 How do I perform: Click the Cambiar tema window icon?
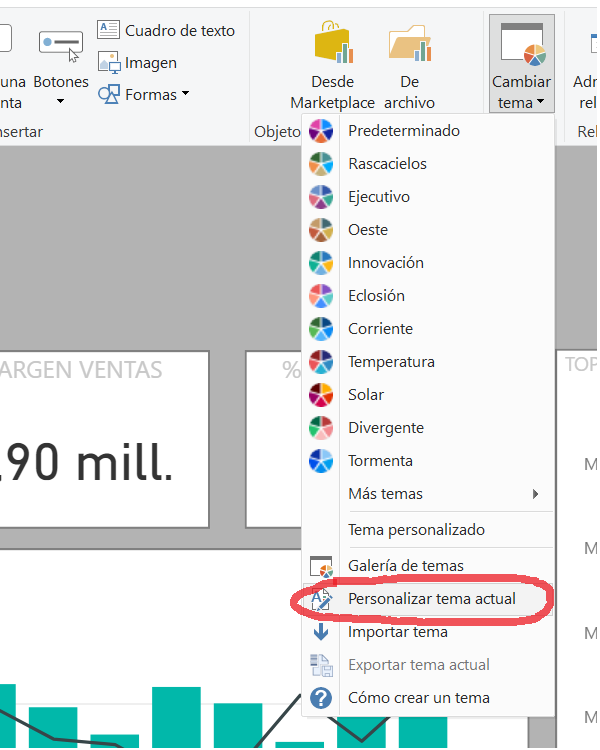point(522,44)
